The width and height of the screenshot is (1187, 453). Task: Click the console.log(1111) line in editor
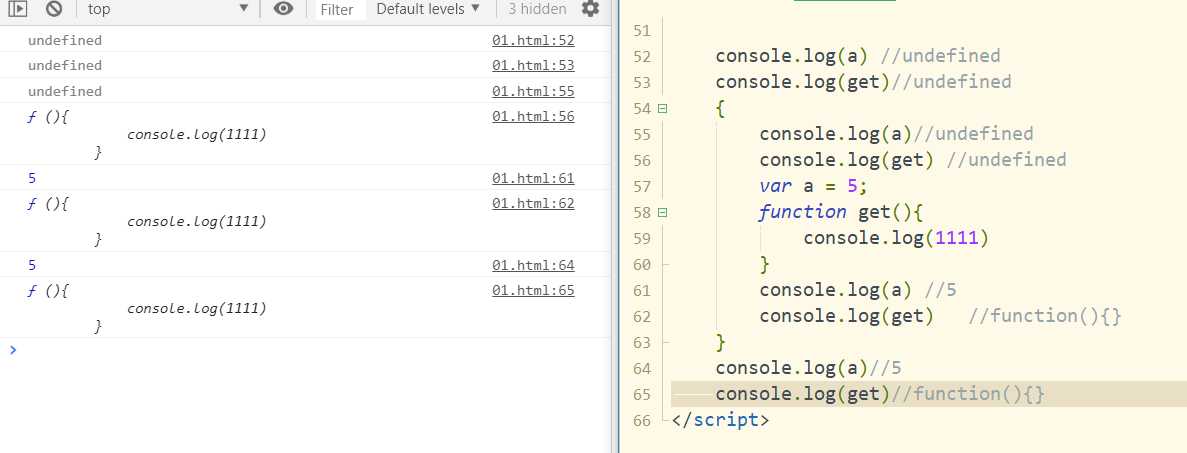896,238
